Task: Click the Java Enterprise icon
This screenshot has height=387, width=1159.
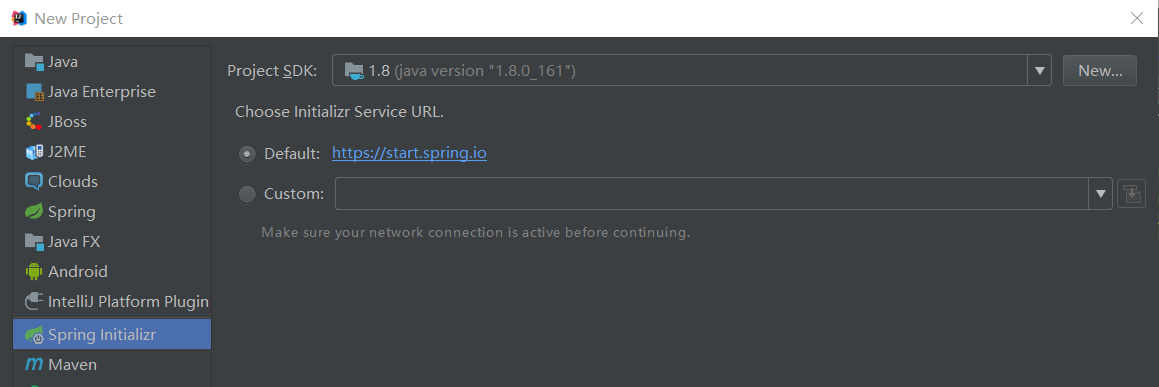Action: click(35, 92)
